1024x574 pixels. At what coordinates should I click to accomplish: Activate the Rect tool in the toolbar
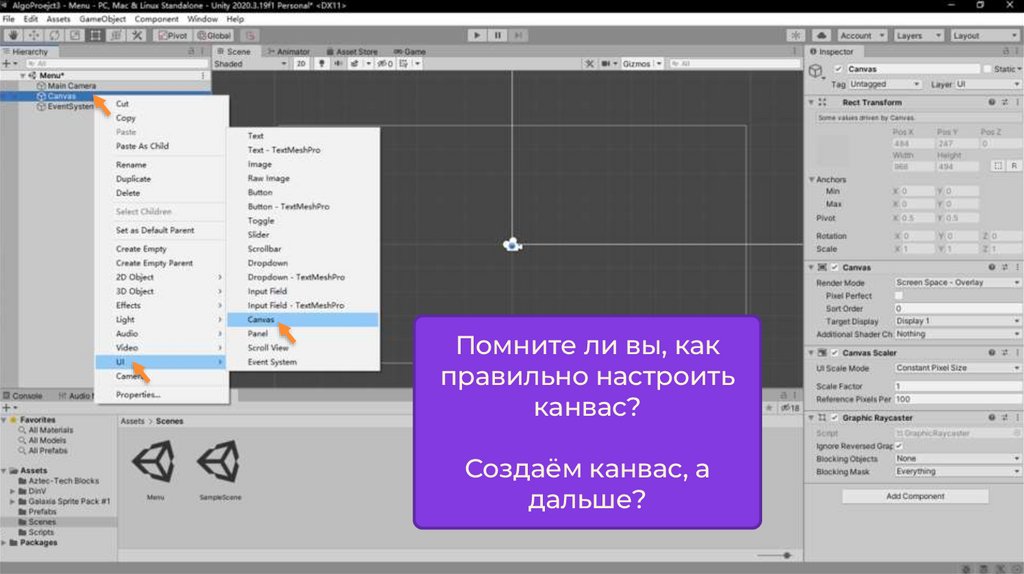(x=95, y=35)
